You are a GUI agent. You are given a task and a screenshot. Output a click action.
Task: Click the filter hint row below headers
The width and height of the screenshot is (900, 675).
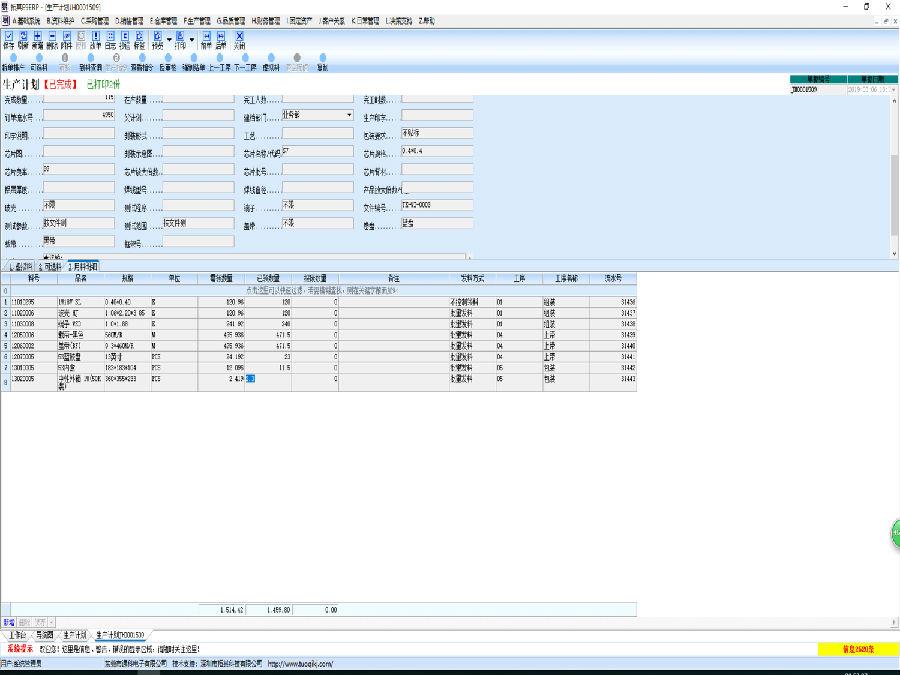pos(323,290)
